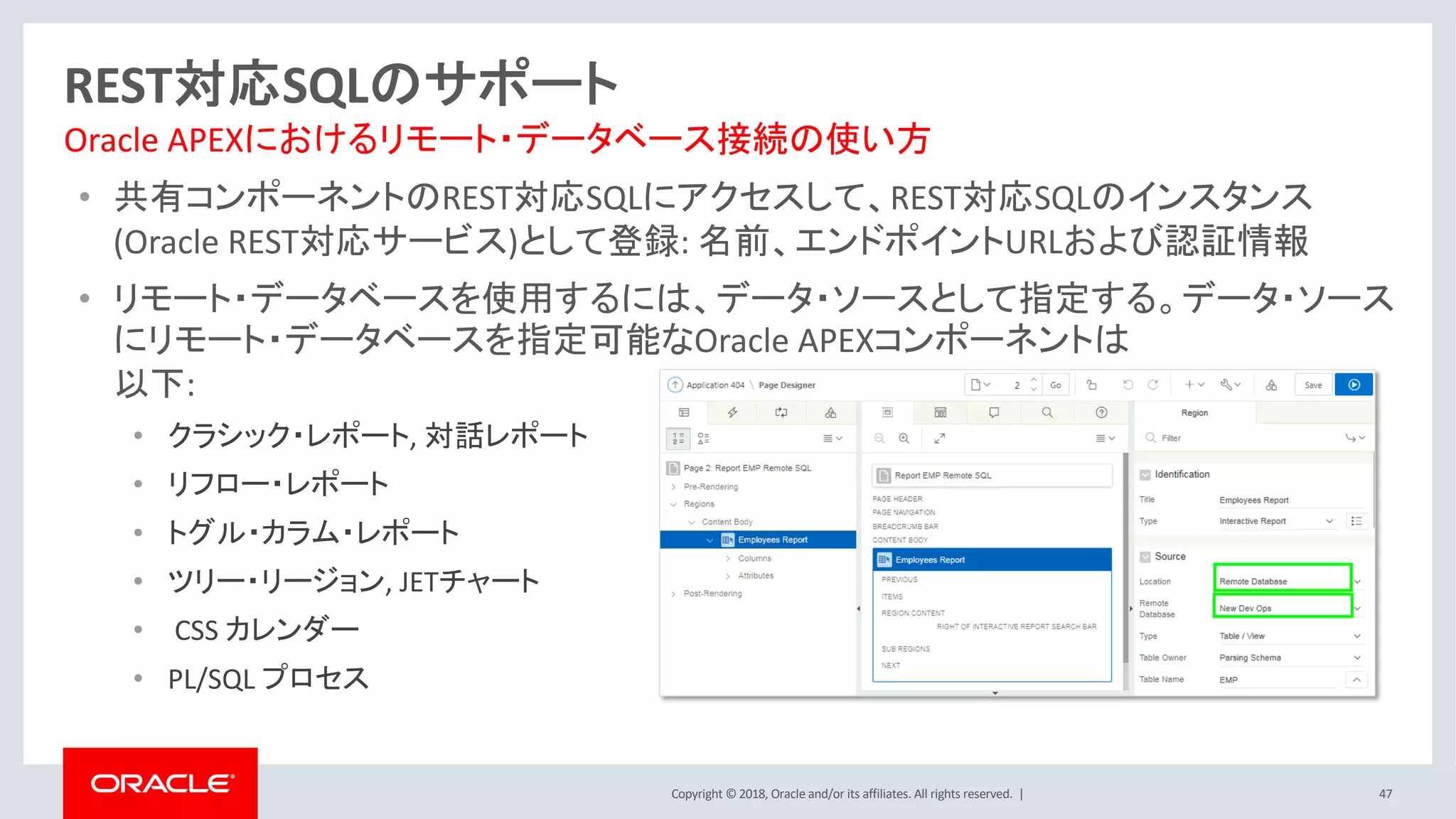Open the Component View tab
Image resolution: width=1456 pixels, height=819 pixels.
point(940,412)
